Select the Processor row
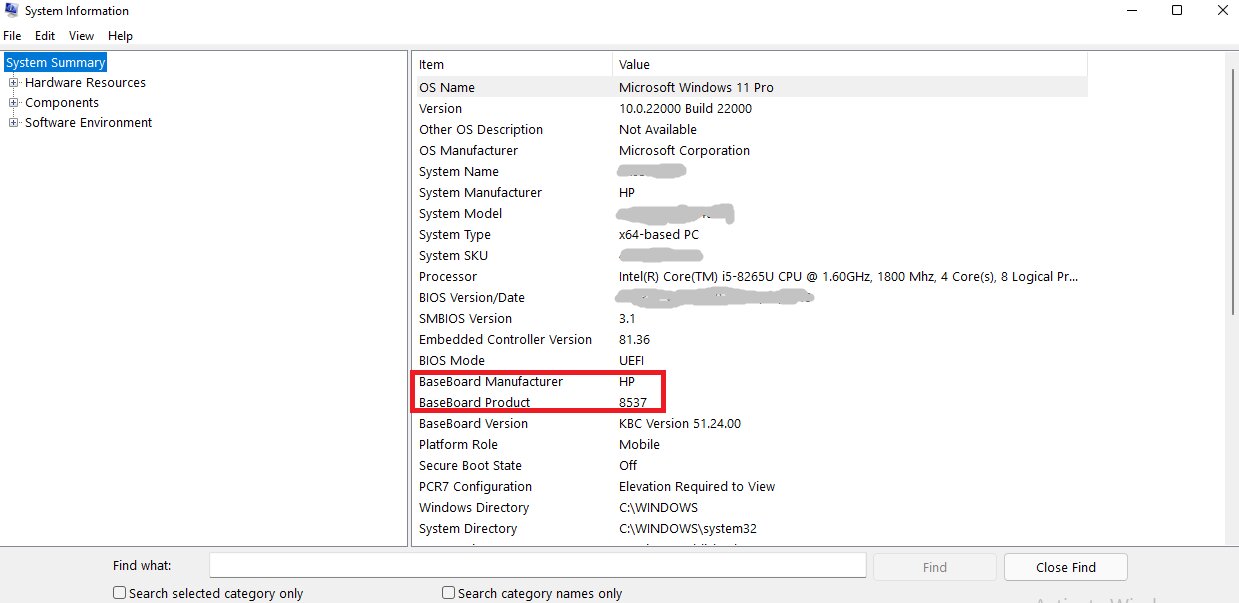 pos(448,277)
